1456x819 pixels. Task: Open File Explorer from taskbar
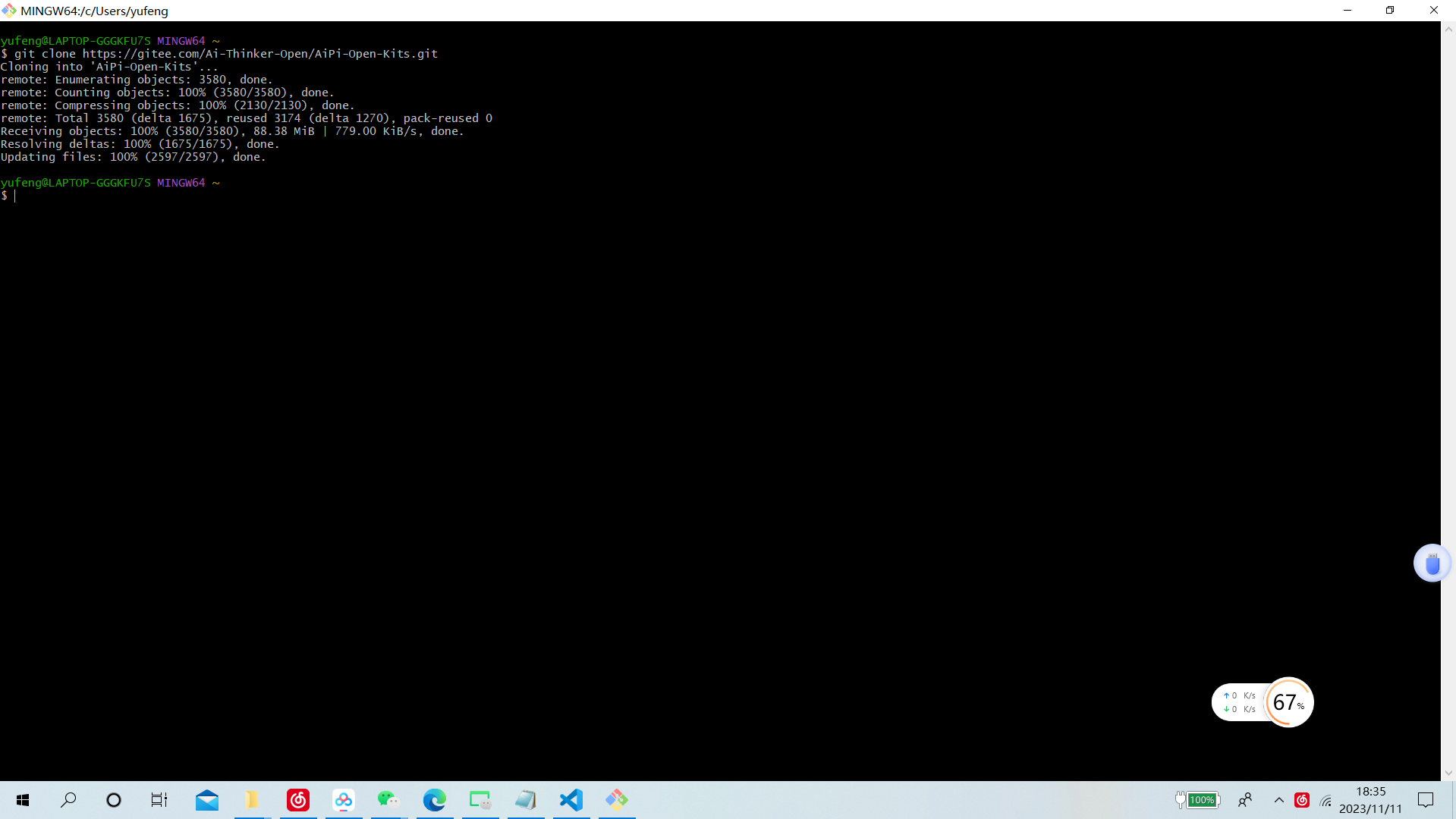[252, 800]
